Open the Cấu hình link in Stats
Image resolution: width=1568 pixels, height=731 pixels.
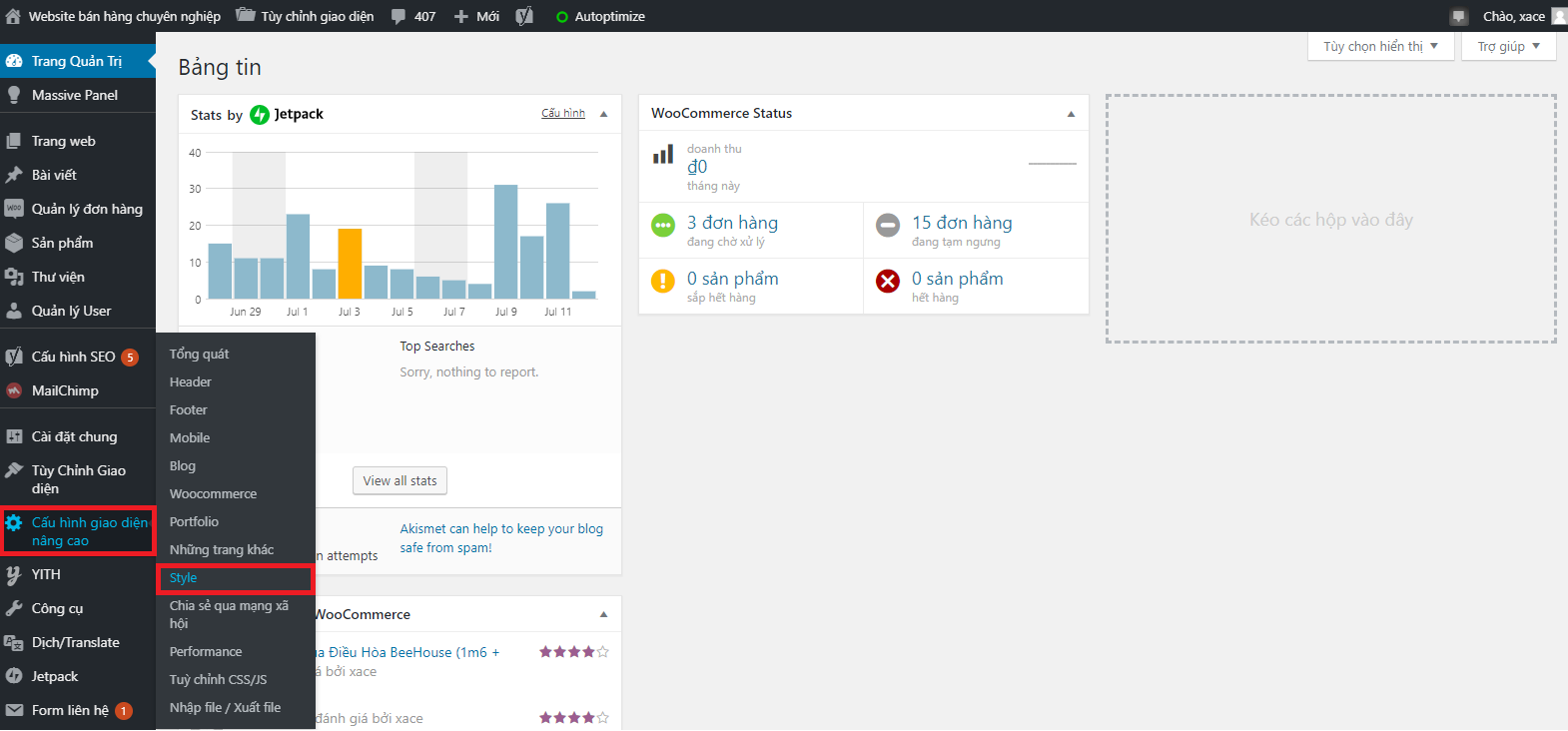coord(563,114)
